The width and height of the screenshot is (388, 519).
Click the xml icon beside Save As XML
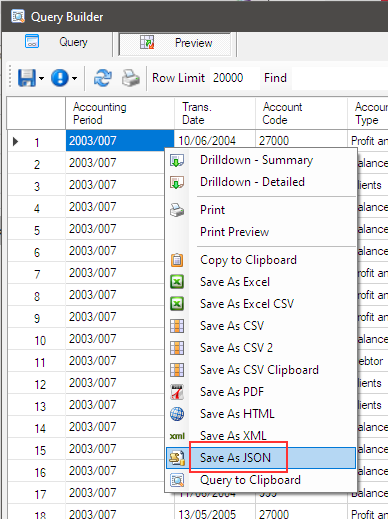click(177, 436)
